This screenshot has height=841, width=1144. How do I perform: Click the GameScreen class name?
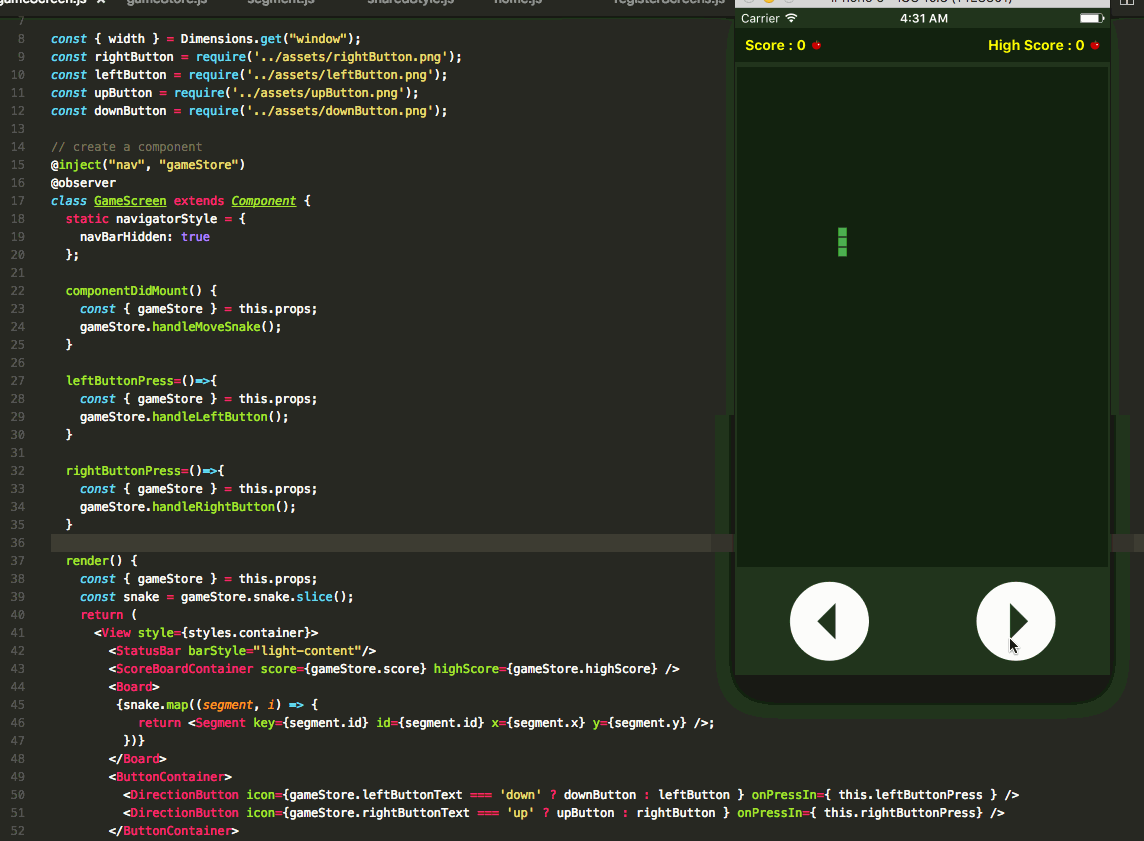130,201
